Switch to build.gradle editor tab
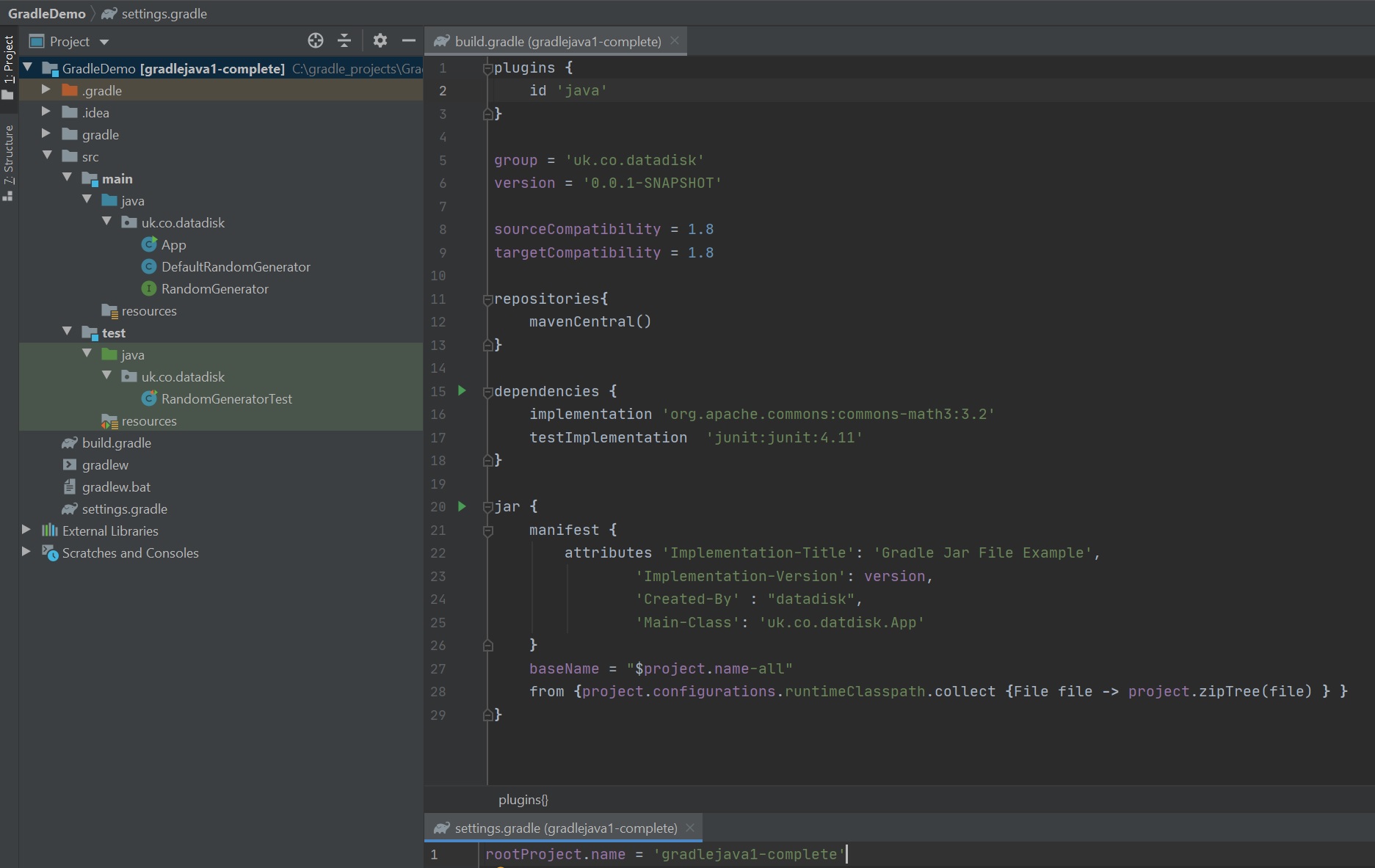 (556, 42)
